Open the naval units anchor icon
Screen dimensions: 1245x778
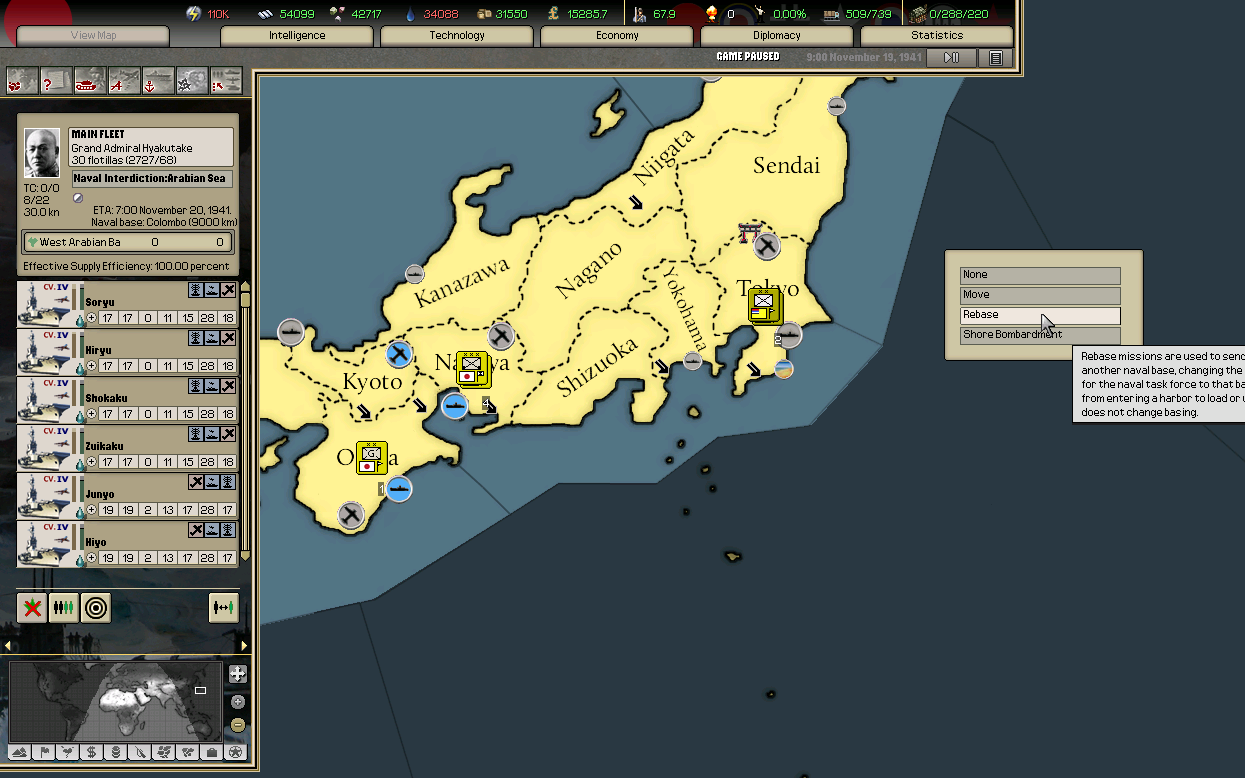[x=158, y=81]
